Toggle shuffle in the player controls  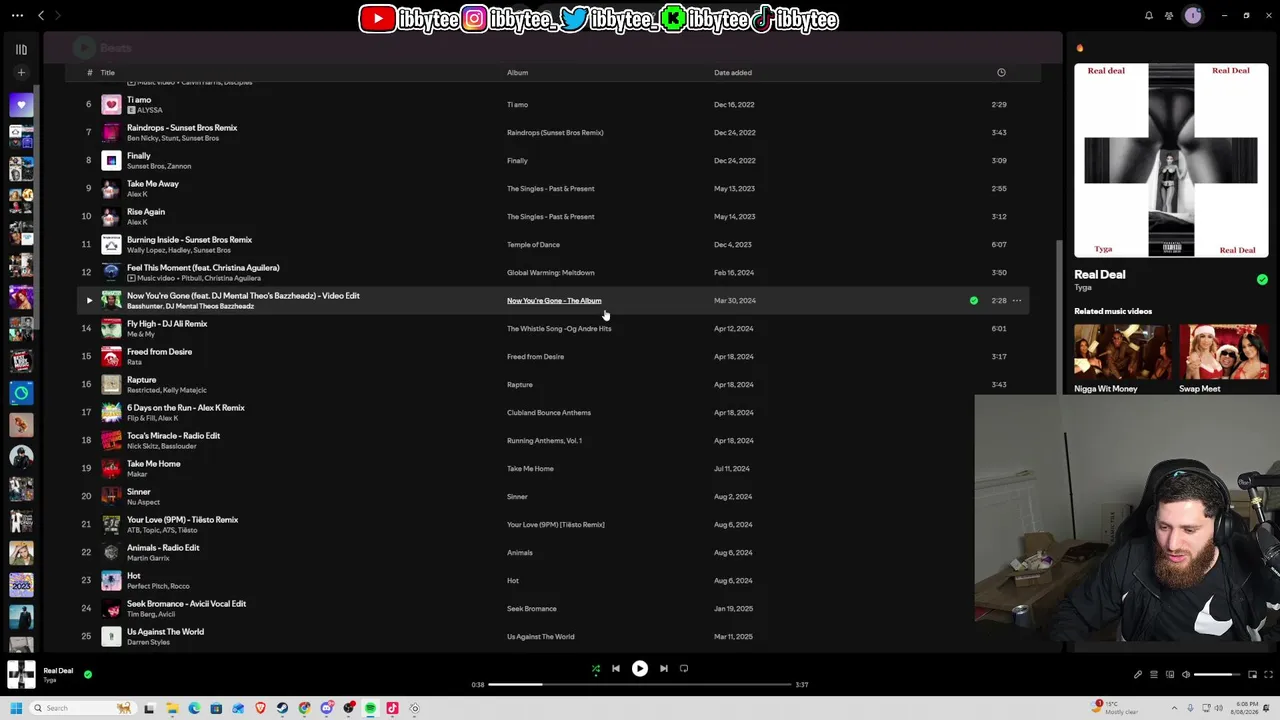[596, 669]
